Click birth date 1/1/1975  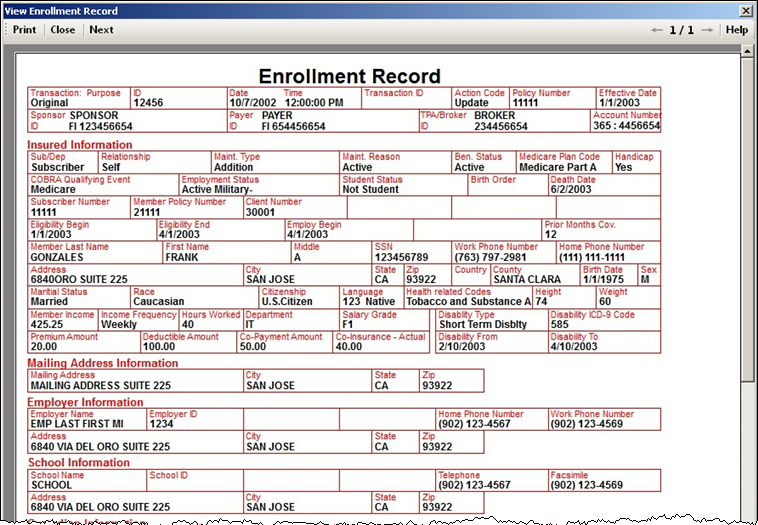tap(603, 279)
